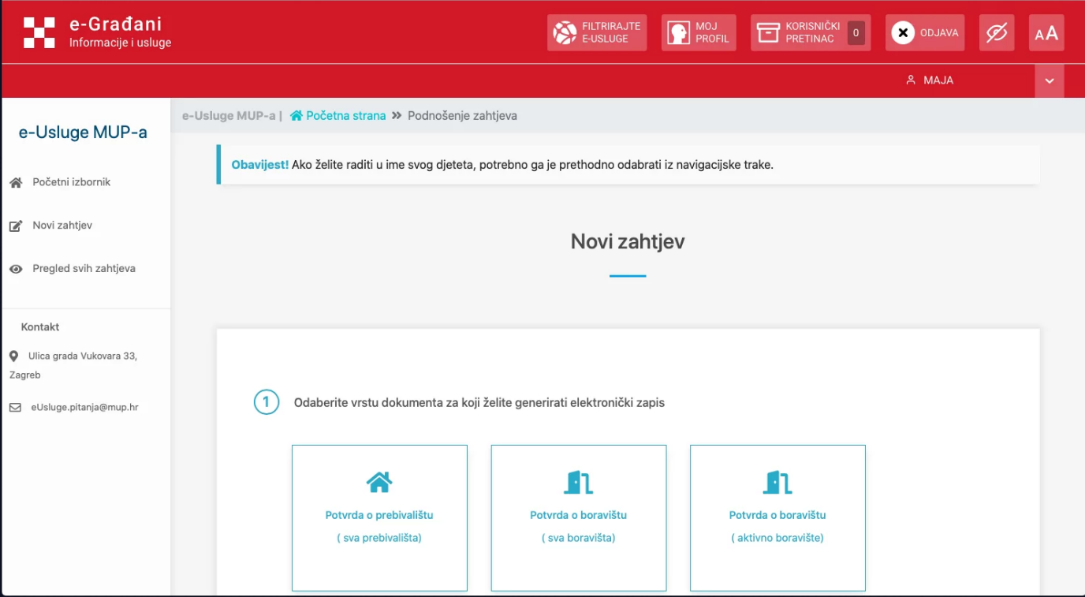
Task: Click the envelope icon in Kontakt
Action: (15, 407)
